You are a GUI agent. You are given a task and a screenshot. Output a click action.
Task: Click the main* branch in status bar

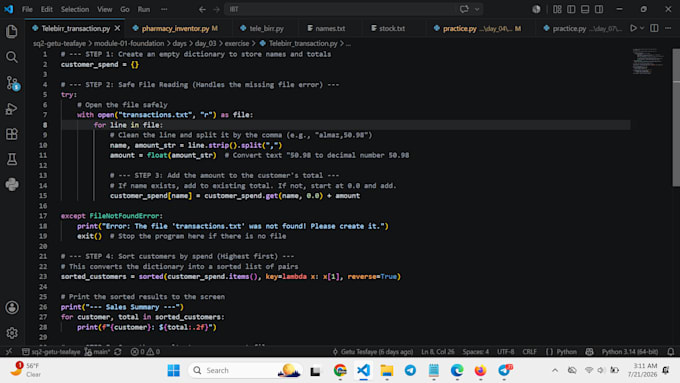[x=98, y=352]
